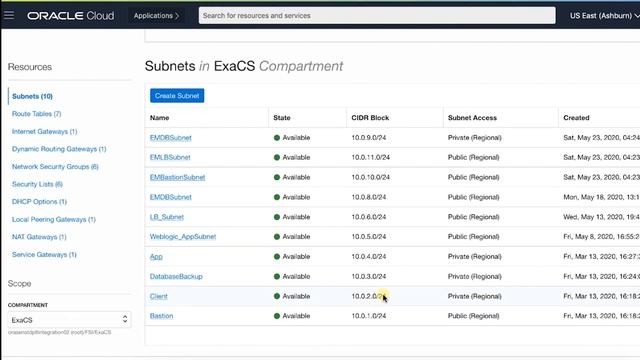Open the US East (Ashburn) region dropdown
Viewport: 640px width, 360px height.
(604, 16)
